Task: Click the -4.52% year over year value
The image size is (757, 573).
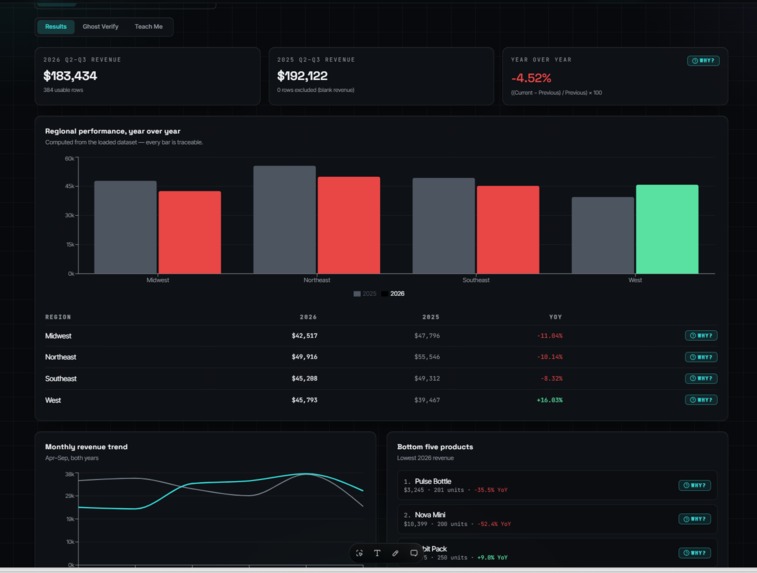Action: (531, 78)
